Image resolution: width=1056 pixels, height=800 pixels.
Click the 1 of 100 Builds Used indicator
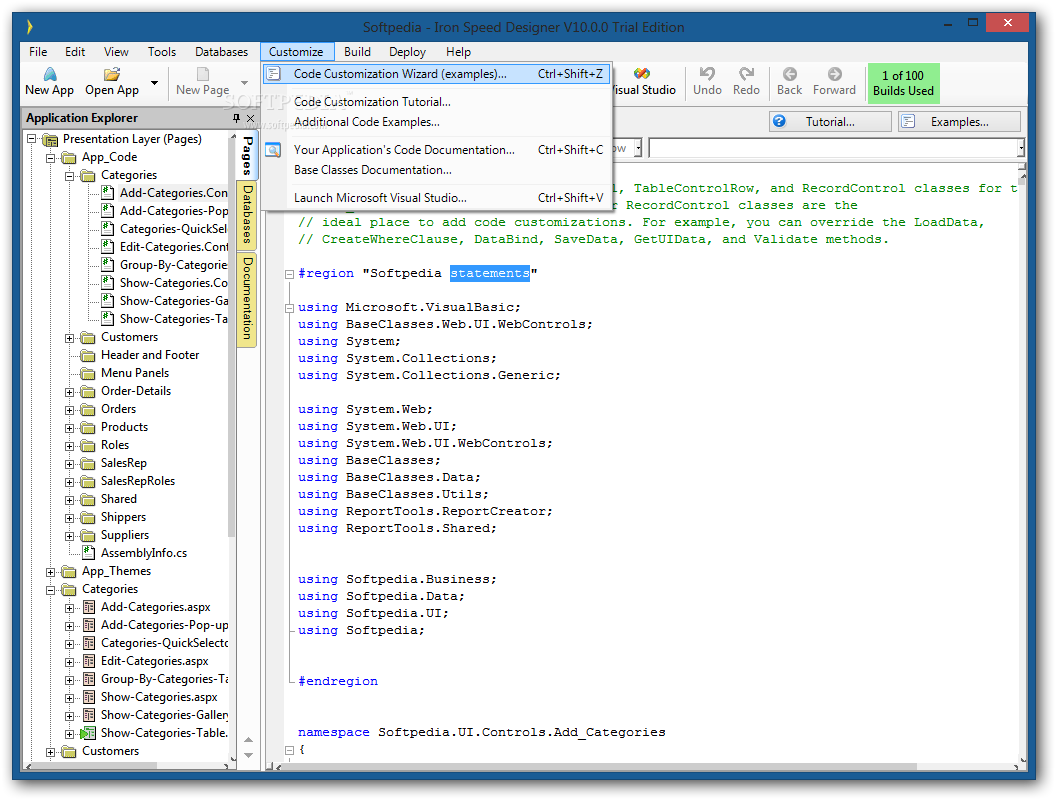[x=903, y=83]
